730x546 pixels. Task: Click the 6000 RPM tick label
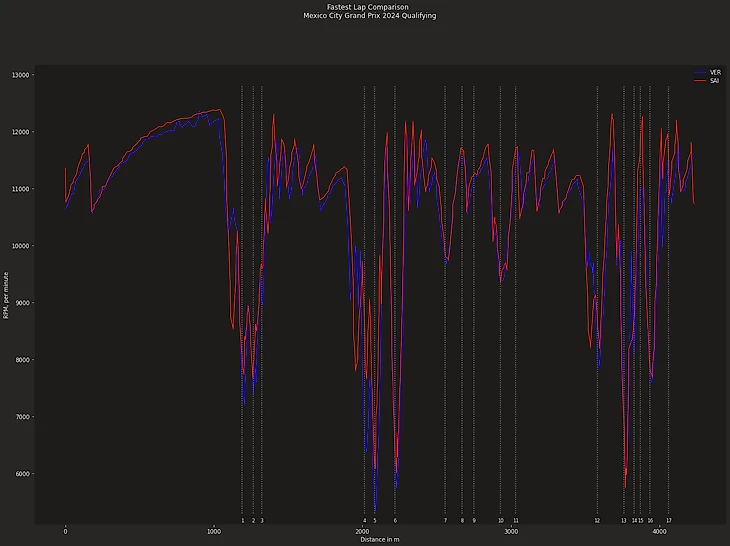[22, 474]
